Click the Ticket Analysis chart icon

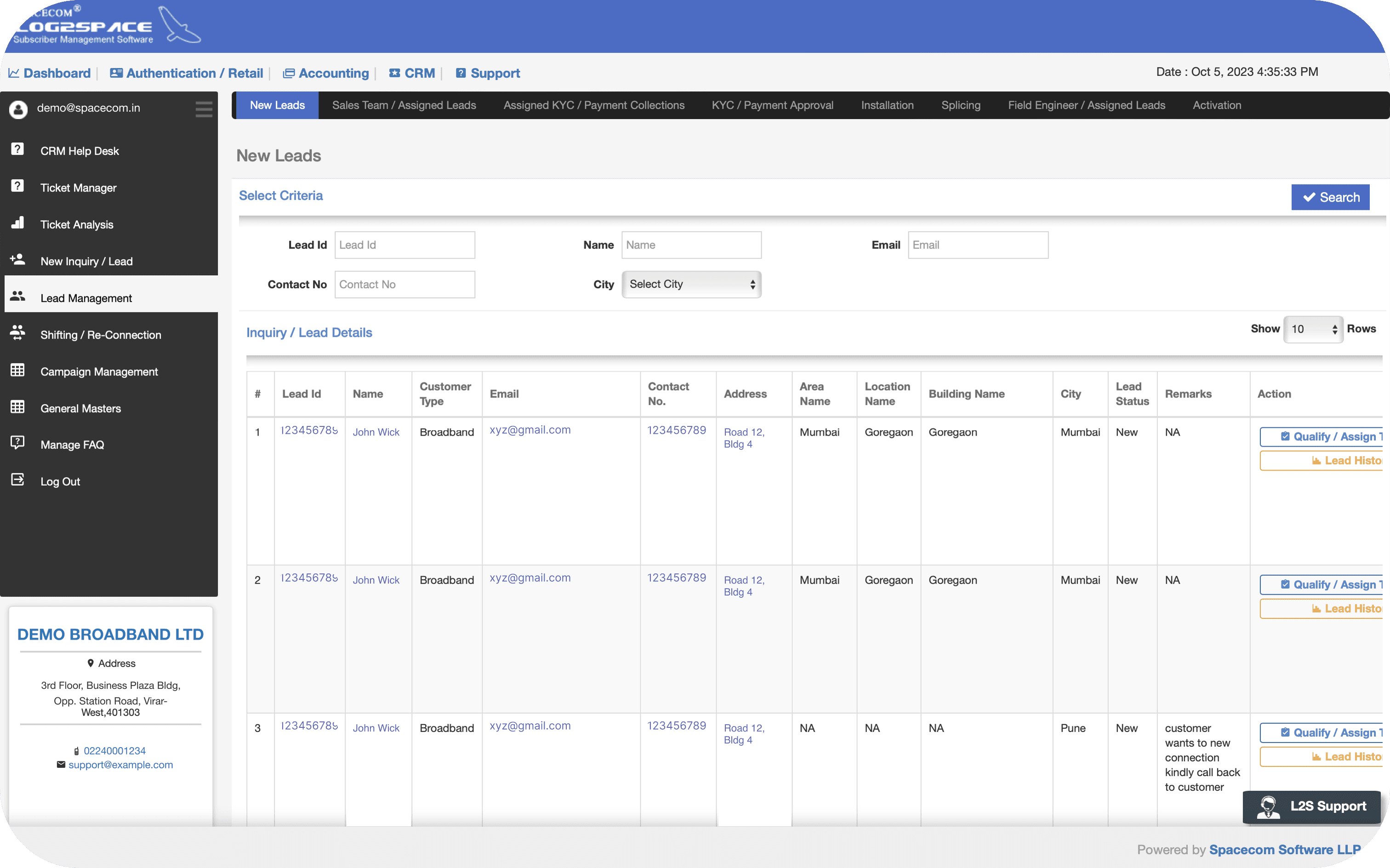(x=17, y=223)
